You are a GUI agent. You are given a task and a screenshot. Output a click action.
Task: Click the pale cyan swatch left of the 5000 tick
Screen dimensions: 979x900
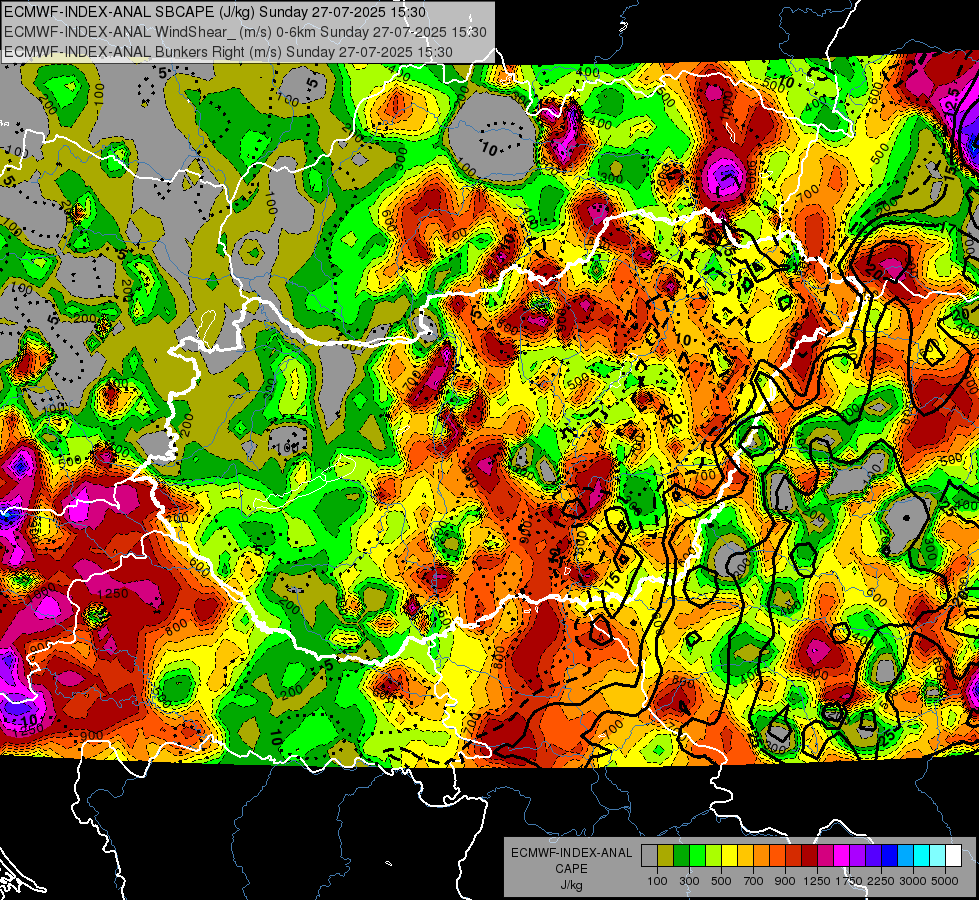pyautogui.click(x=938, y=856)
